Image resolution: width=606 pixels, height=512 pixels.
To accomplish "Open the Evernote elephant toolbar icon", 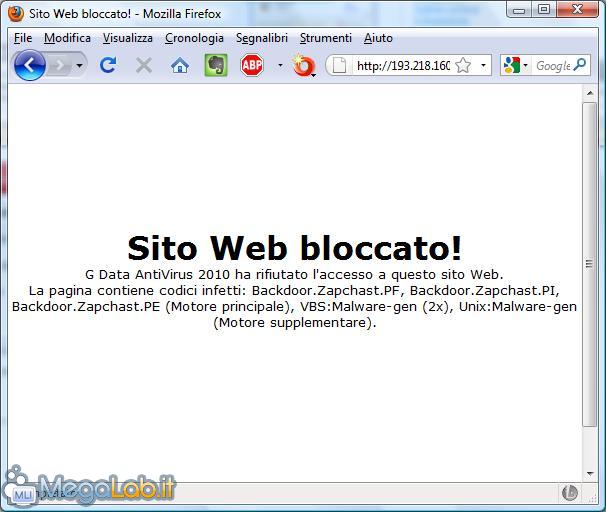I will tap(216, 65).
